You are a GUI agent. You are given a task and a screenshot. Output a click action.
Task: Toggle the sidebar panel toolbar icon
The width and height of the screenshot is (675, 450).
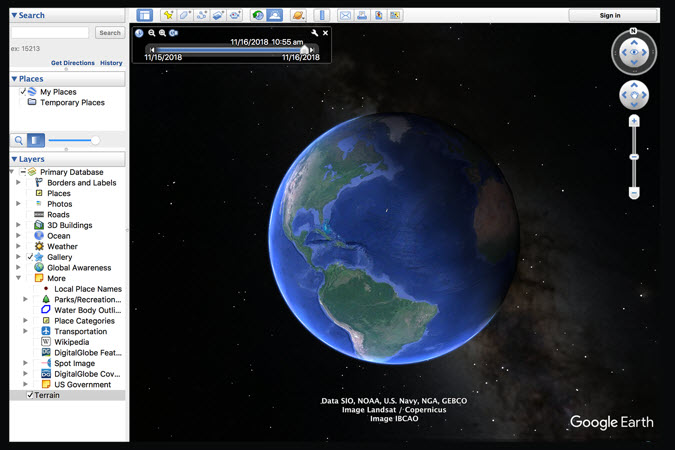(144, 15)
